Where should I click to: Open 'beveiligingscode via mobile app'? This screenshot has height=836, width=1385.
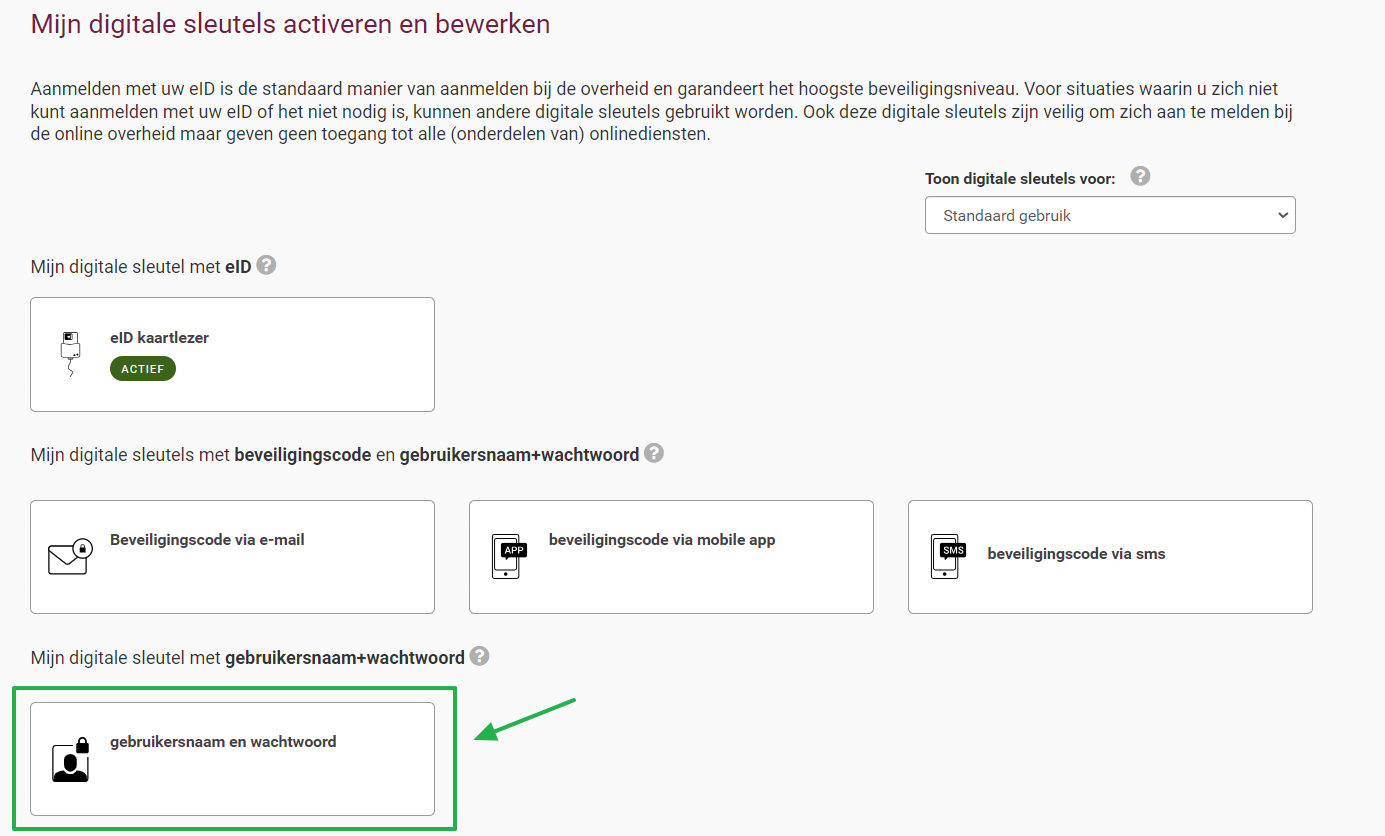(671, 557)
